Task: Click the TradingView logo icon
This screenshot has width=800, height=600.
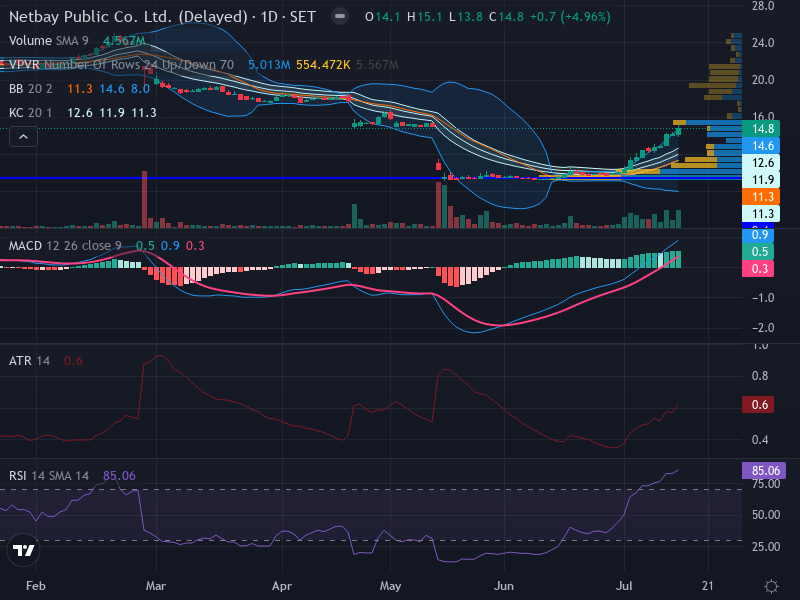Action: 23,550
